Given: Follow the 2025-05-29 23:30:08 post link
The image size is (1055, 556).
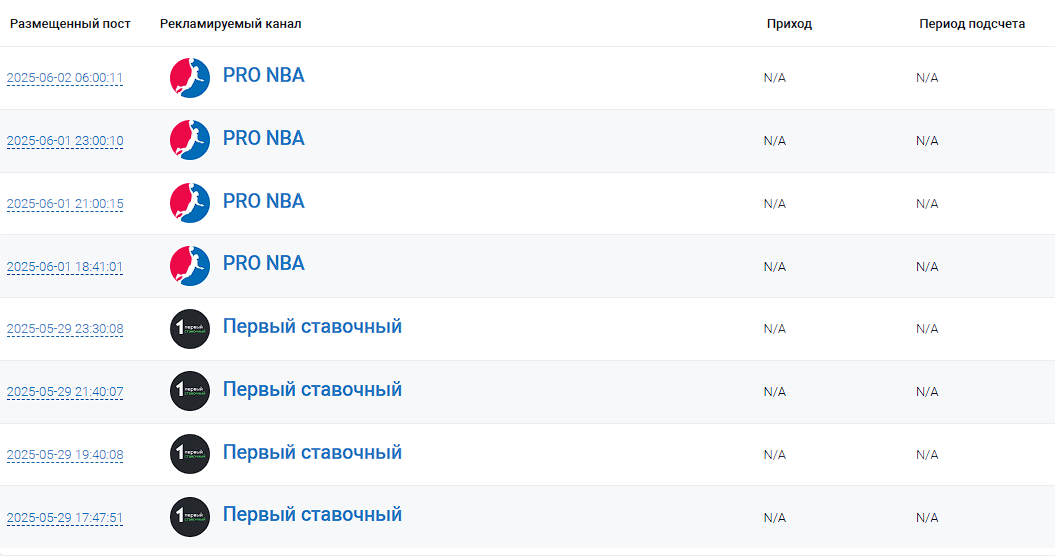Looking at the screenshot, I should tap(65, 329).
